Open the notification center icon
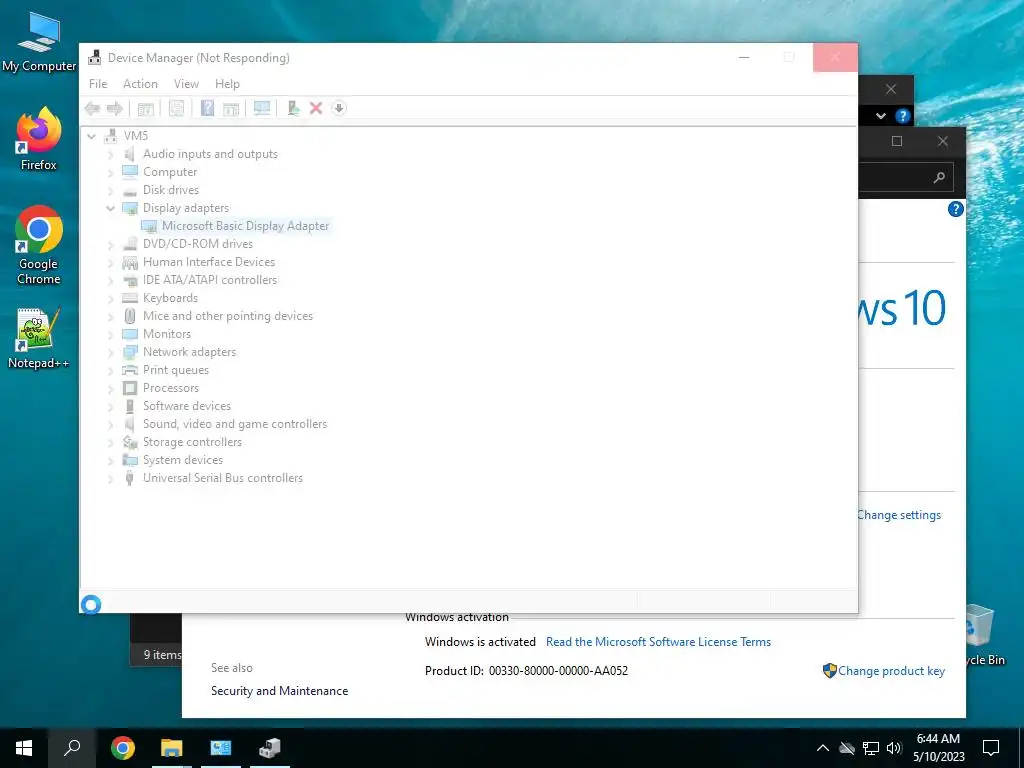Viewport: 1024px width, 768px height. [991, 748]
